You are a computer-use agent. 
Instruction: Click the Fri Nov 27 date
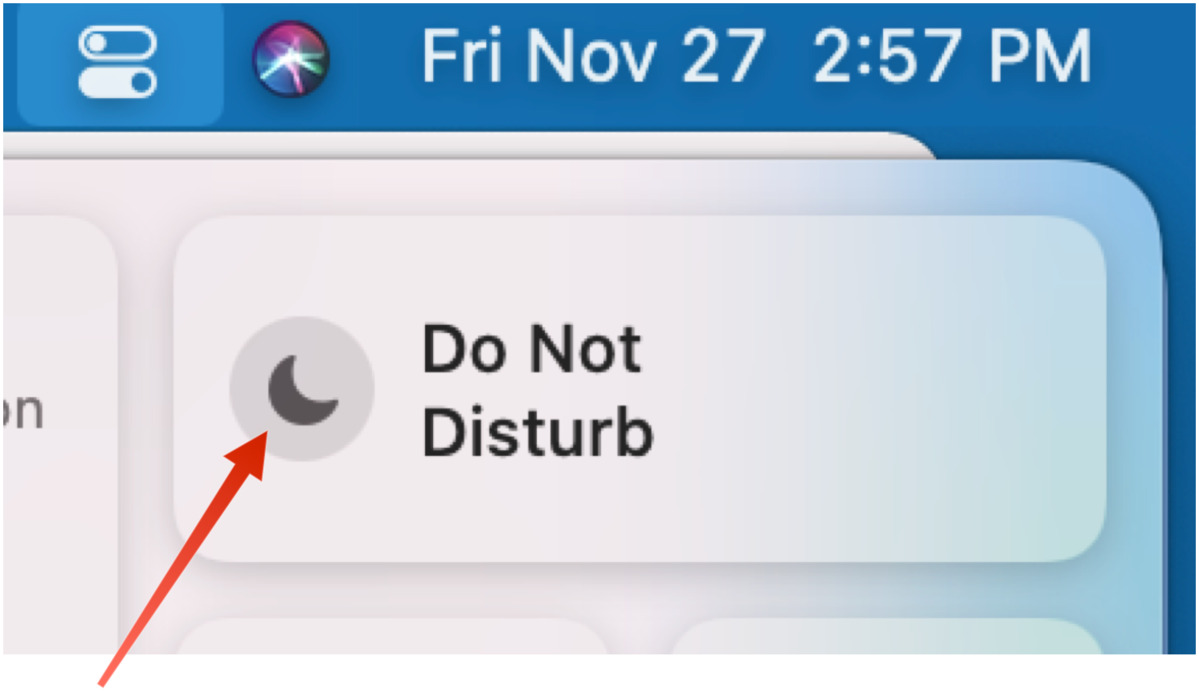point(593,56)
